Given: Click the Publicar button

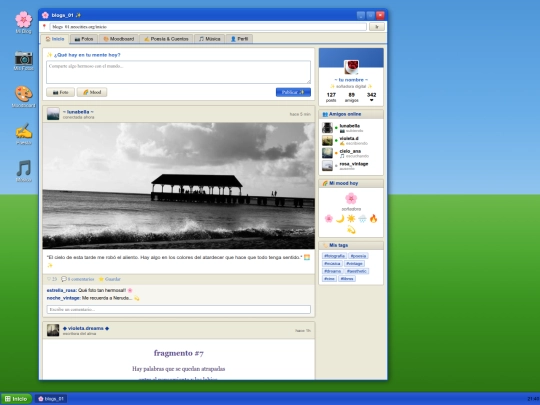Looking at the screenshot, I should (x=293, y=92).
